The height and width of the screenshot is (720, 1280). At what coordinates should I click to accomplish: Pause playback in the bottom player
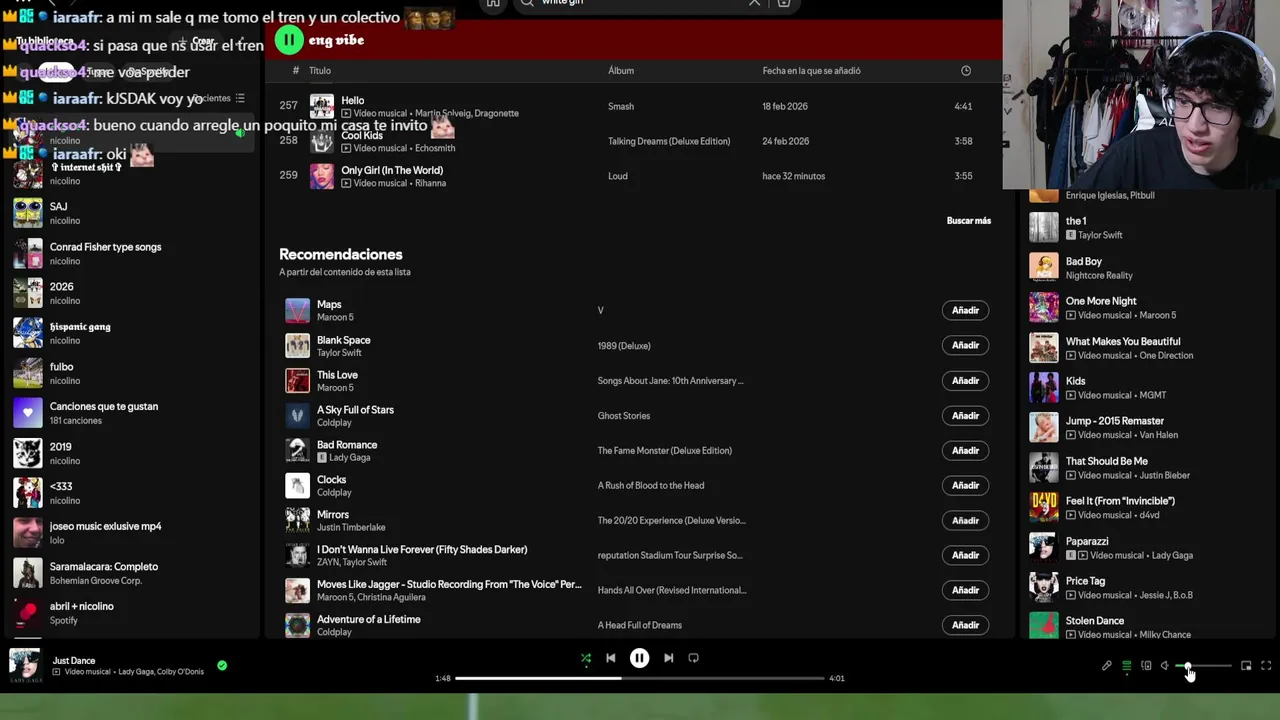coord(639,658)
